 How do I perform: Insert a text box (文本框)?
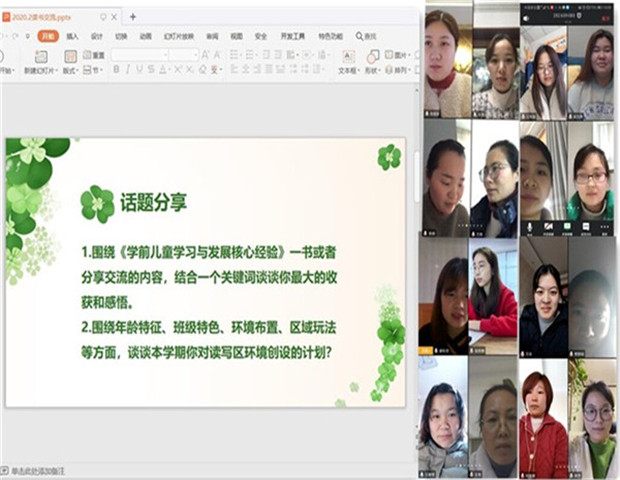click(347, 59)
